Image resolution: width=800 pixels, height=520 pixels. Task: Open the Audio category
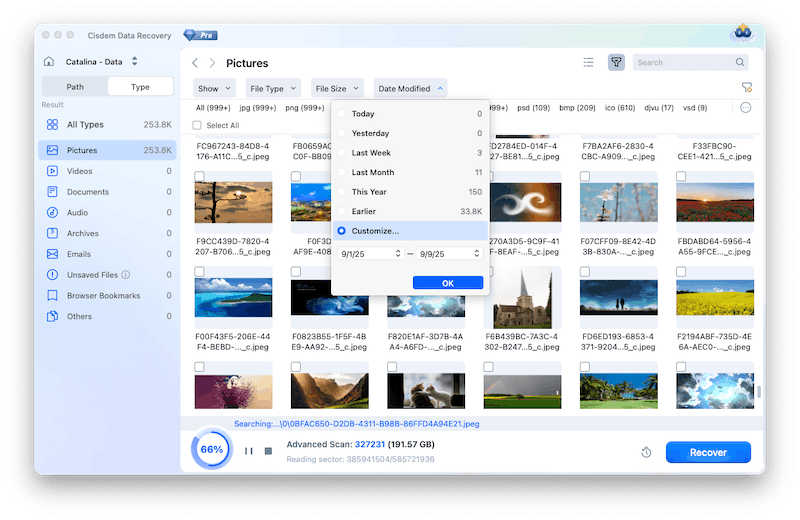(108, 212)
